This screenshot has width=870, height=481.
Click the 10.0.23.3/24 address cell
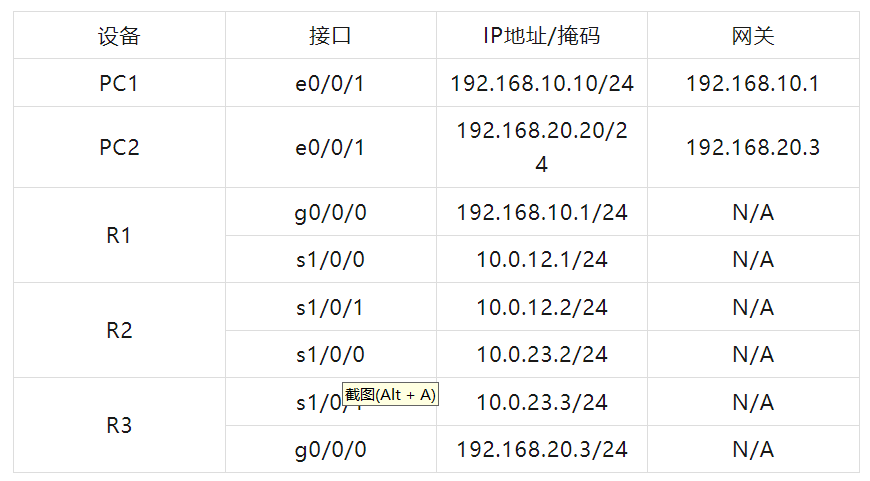[541, 402]
